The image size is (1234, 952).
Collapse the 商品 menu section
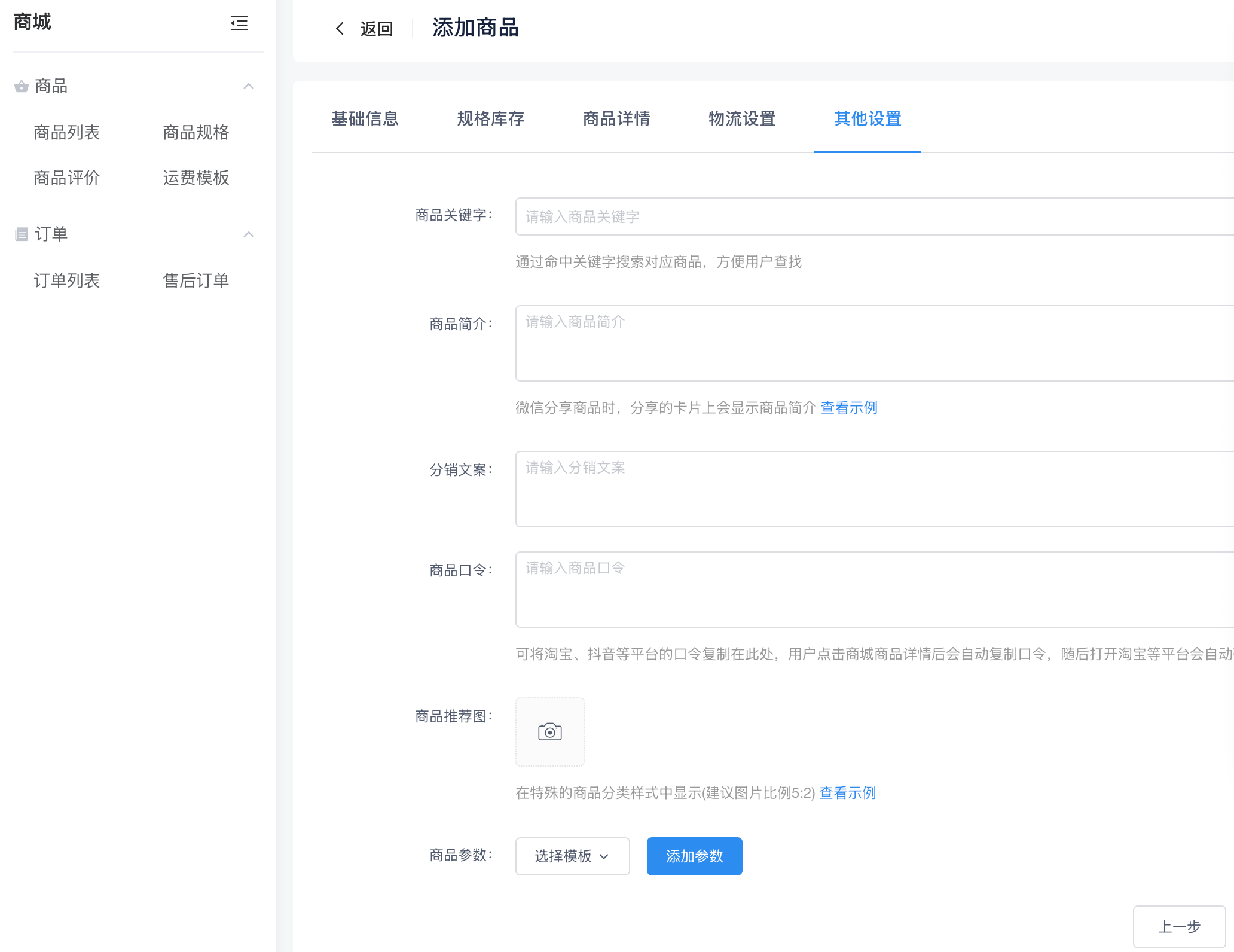(249, 86)
